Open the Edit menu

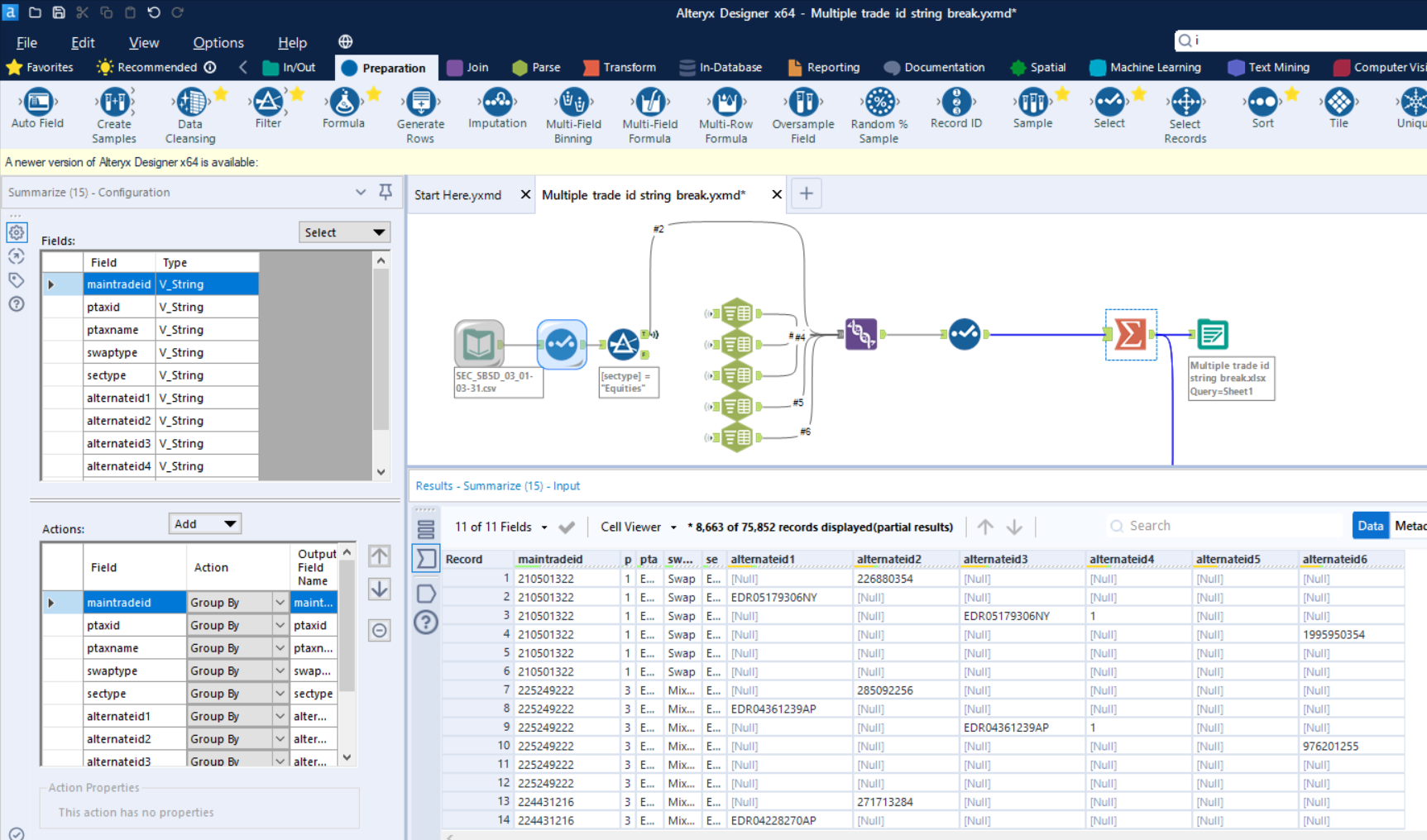coord(83,42)
